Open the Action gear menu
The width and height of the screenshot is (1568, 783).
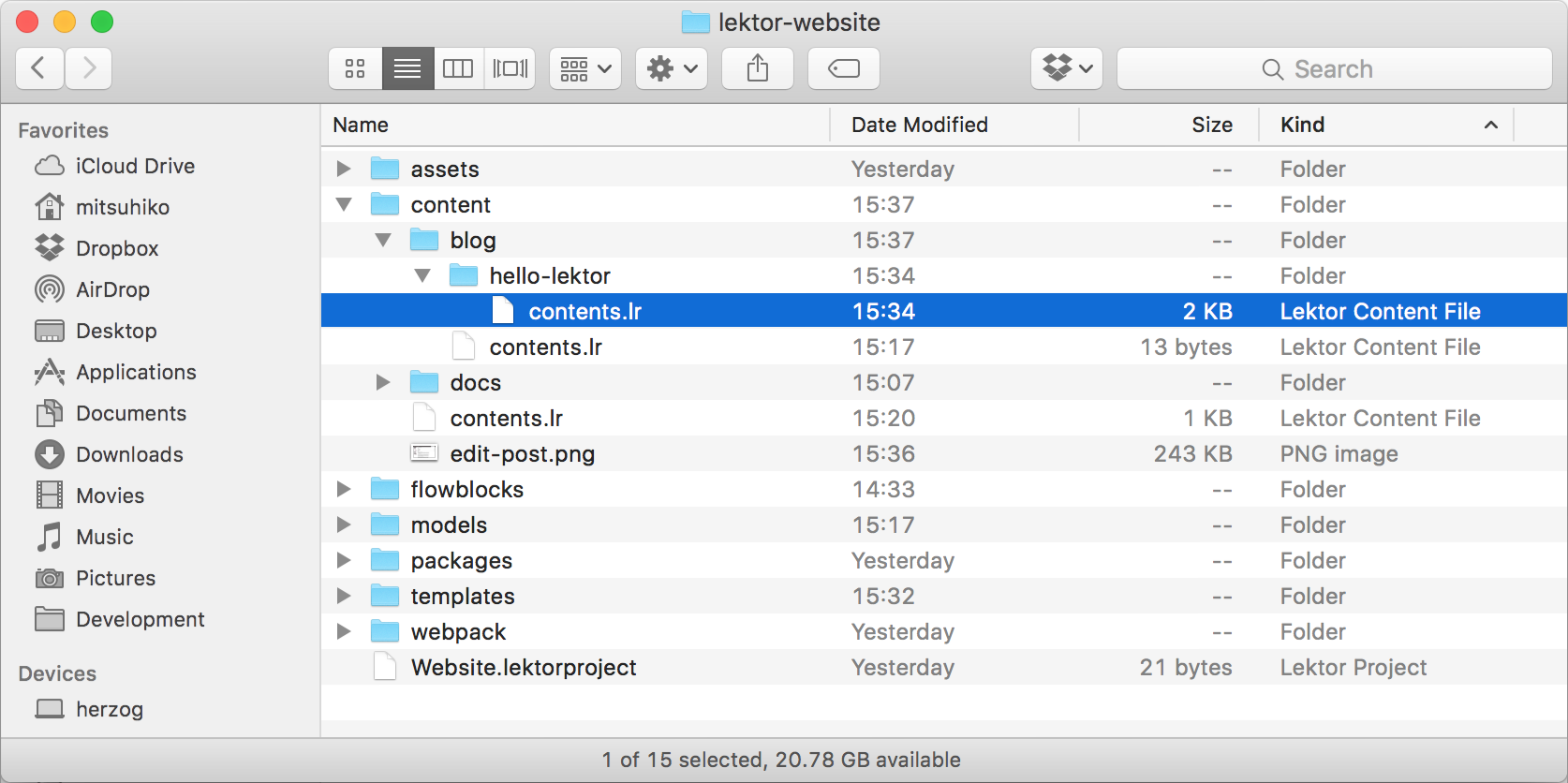672,68
